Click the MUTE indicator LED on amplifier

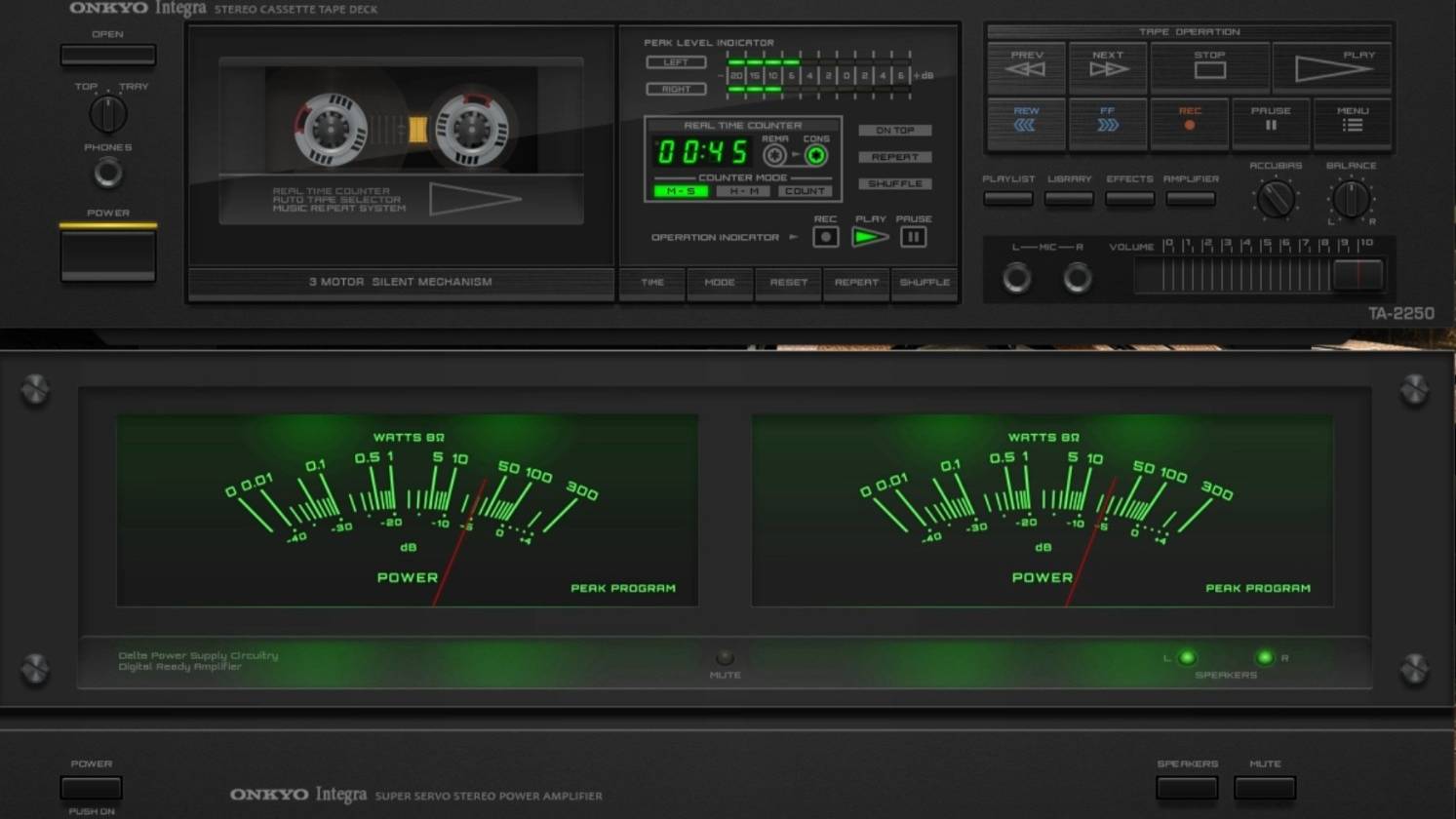(725, 657)
